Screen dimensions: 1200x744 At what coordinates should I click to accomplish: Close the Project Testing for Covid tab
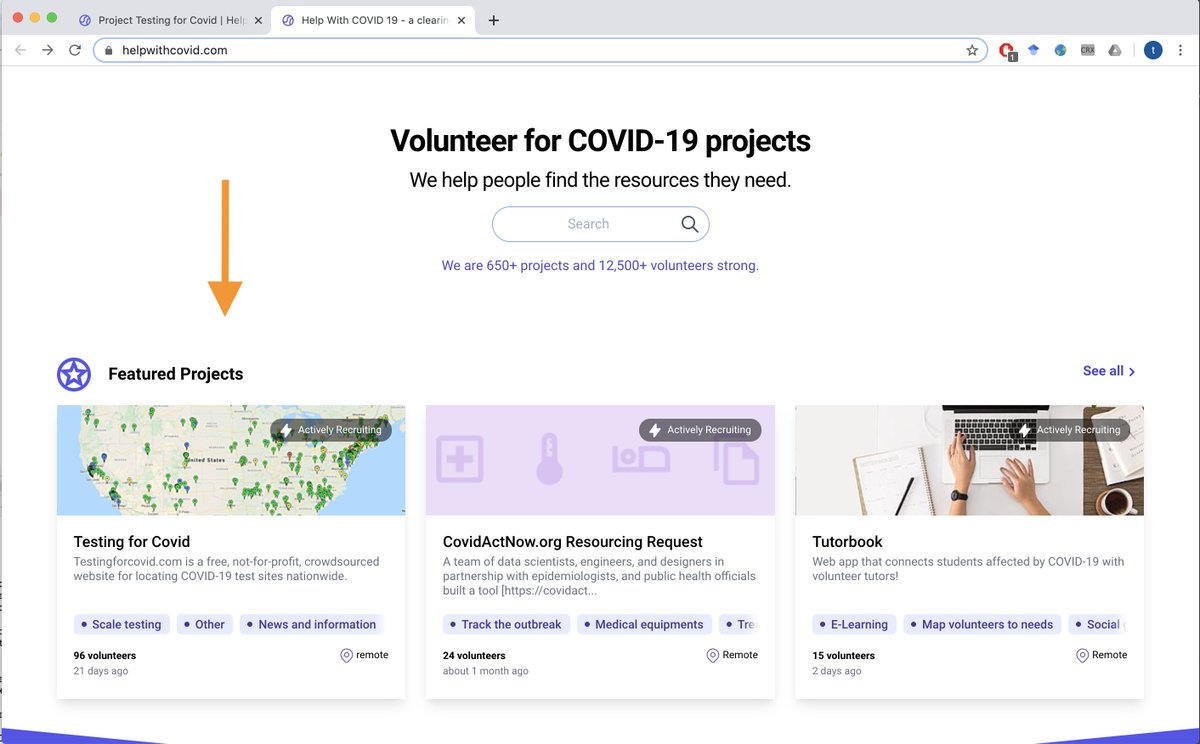pyautogui.click(x=258, y=20)
